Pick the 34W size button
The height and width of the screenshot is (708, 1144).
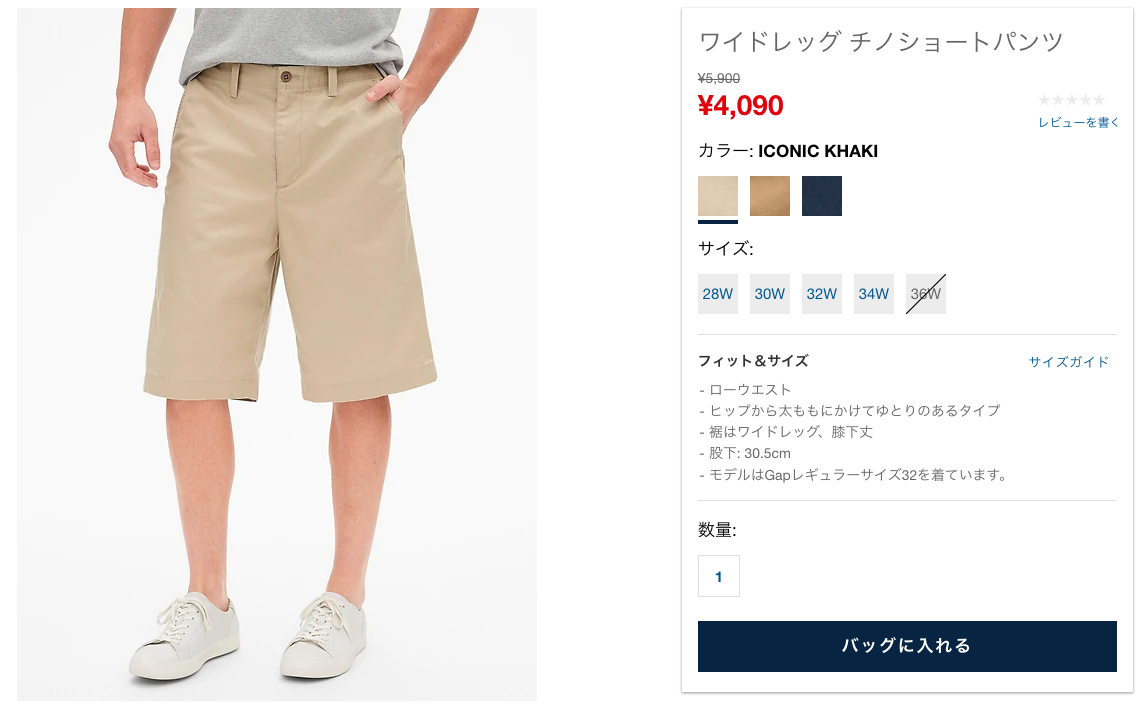click(x=873, y=294)
